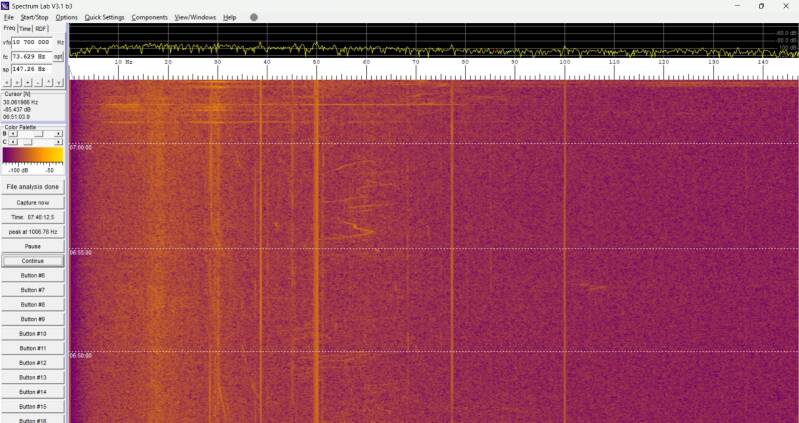Click Button #8 in the side panel
The width and height of the screenshot is (799, 423).
33,304
